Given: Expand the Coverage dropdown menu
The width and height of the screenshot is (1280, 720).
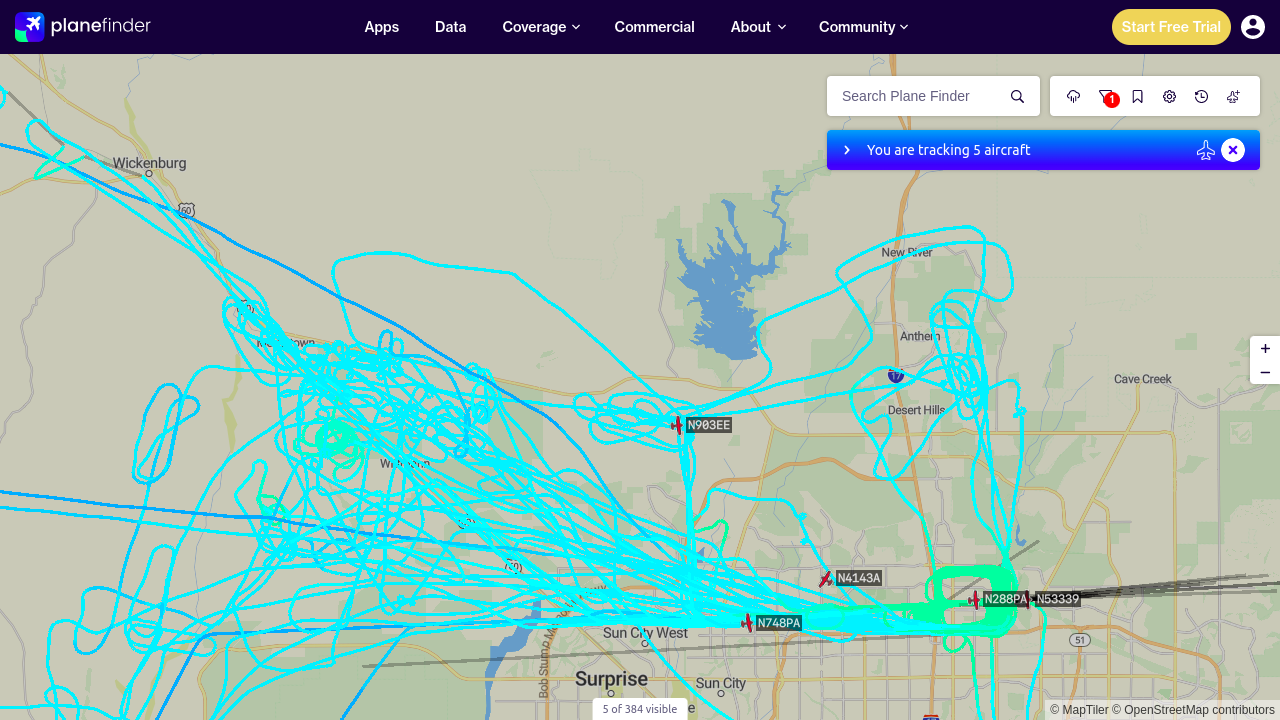Looking at the screenshot, I should [x=541, y=27].
